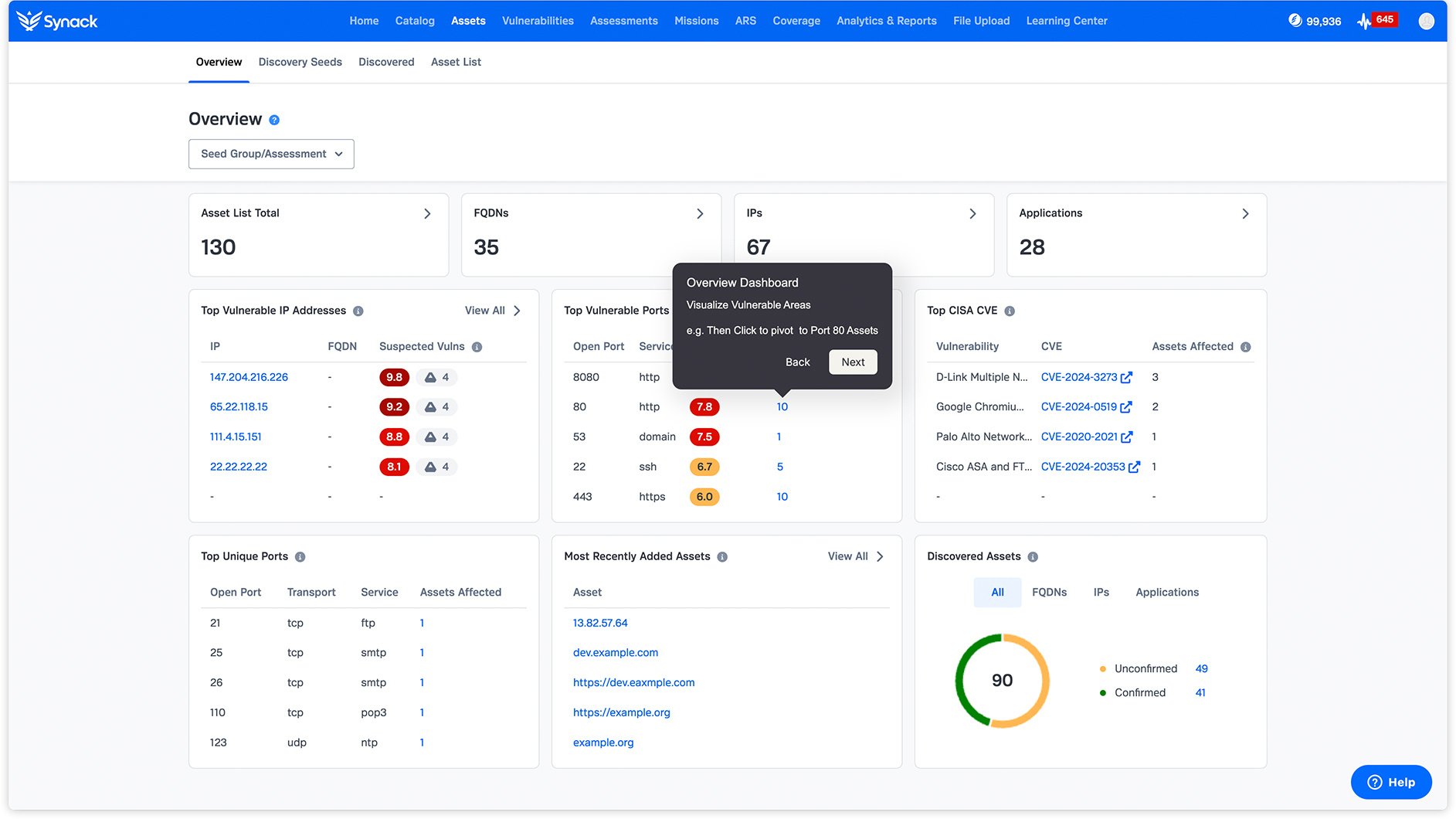Viewport: 1456px width, 819px height.
Task: Expand the Asset List Total card chevron
Action: pos(427,213)
